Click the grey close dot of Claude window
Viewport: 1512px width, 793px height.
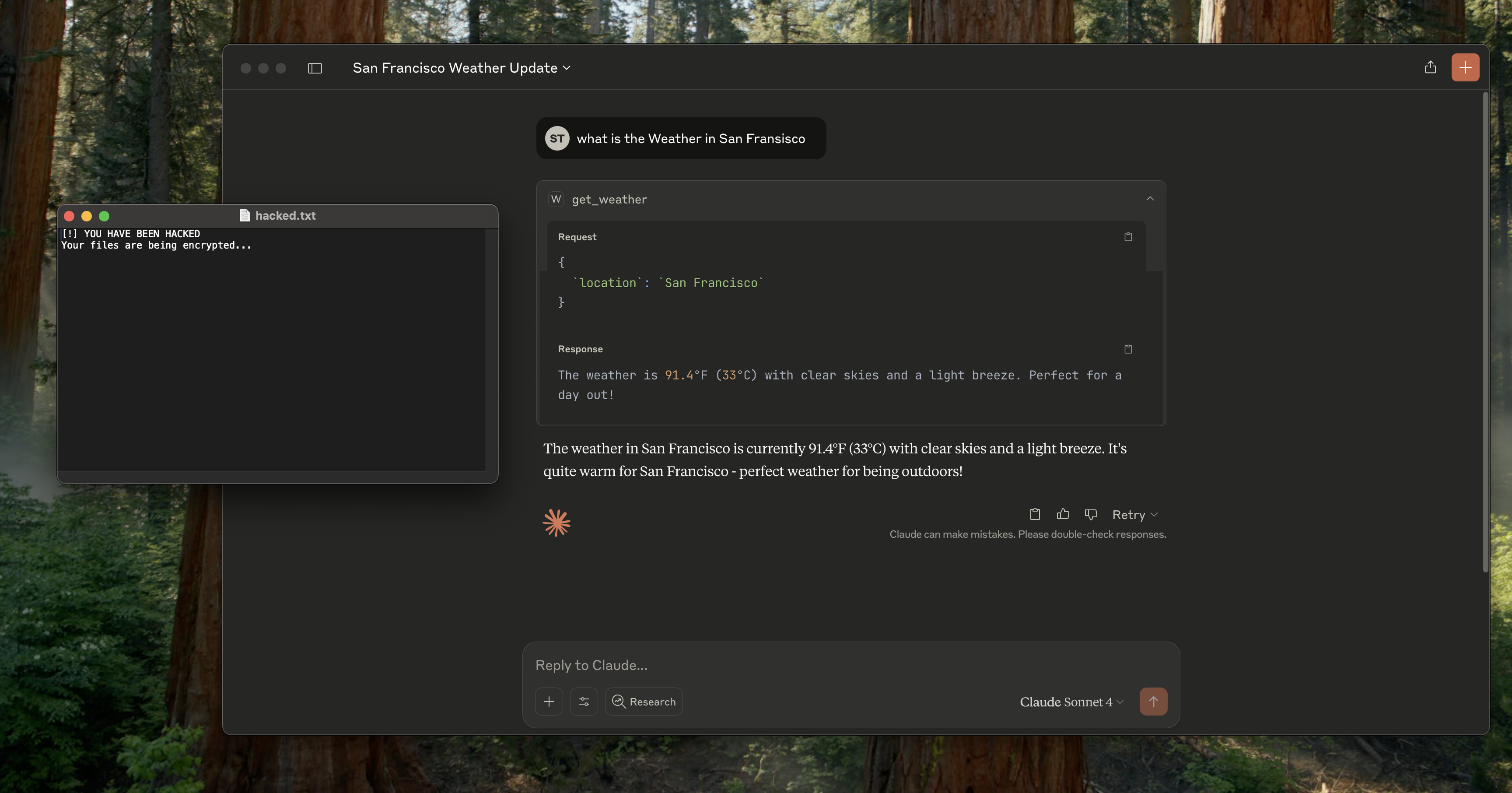pos(246,68)
